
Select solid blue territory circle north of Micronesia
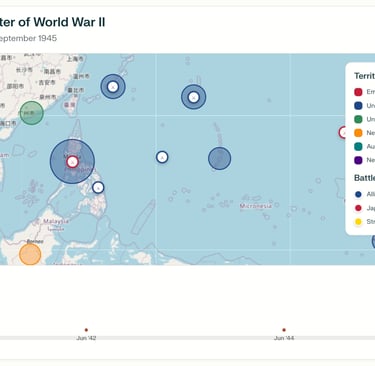click(x=220, y=158)
